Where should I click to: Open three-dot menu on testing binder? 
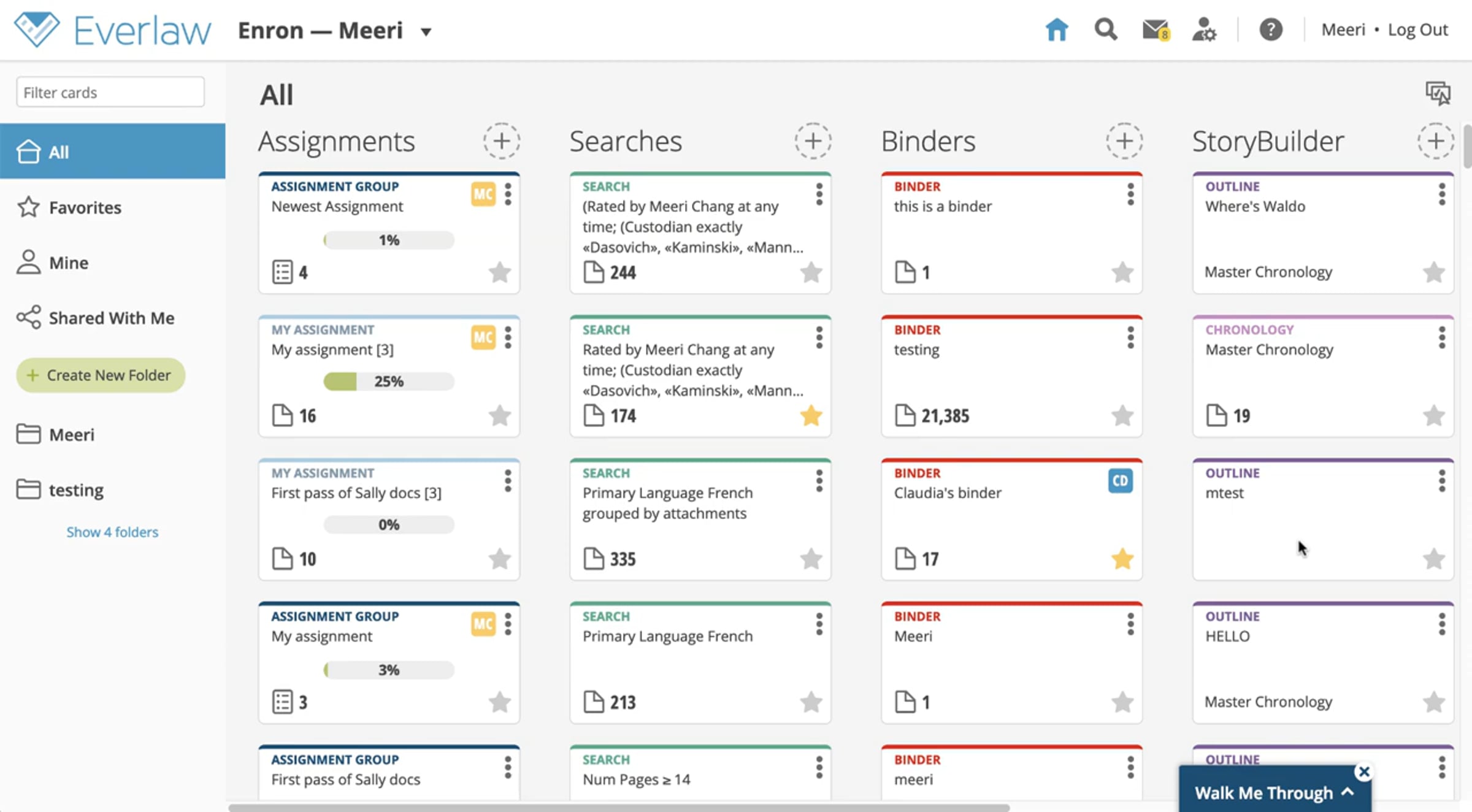[x=1130, y=338]
